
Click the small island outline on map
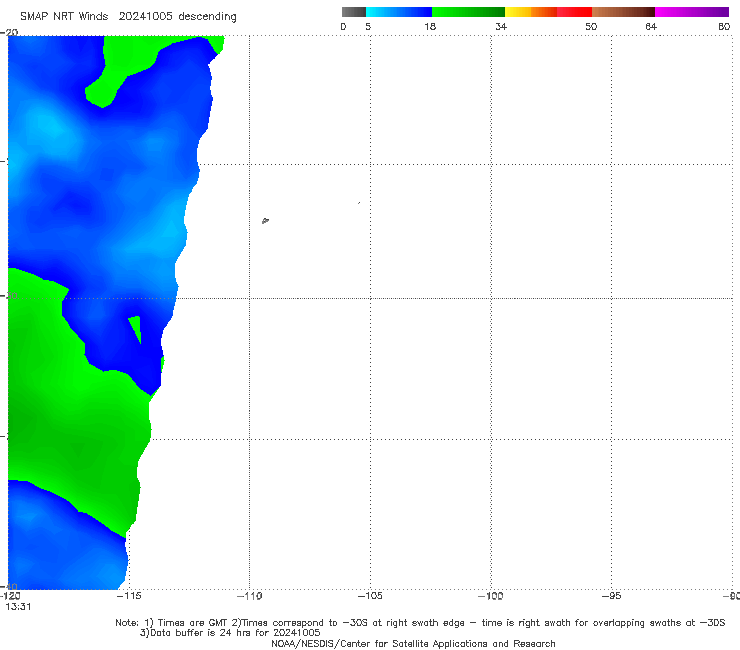(x=265, y=220)
